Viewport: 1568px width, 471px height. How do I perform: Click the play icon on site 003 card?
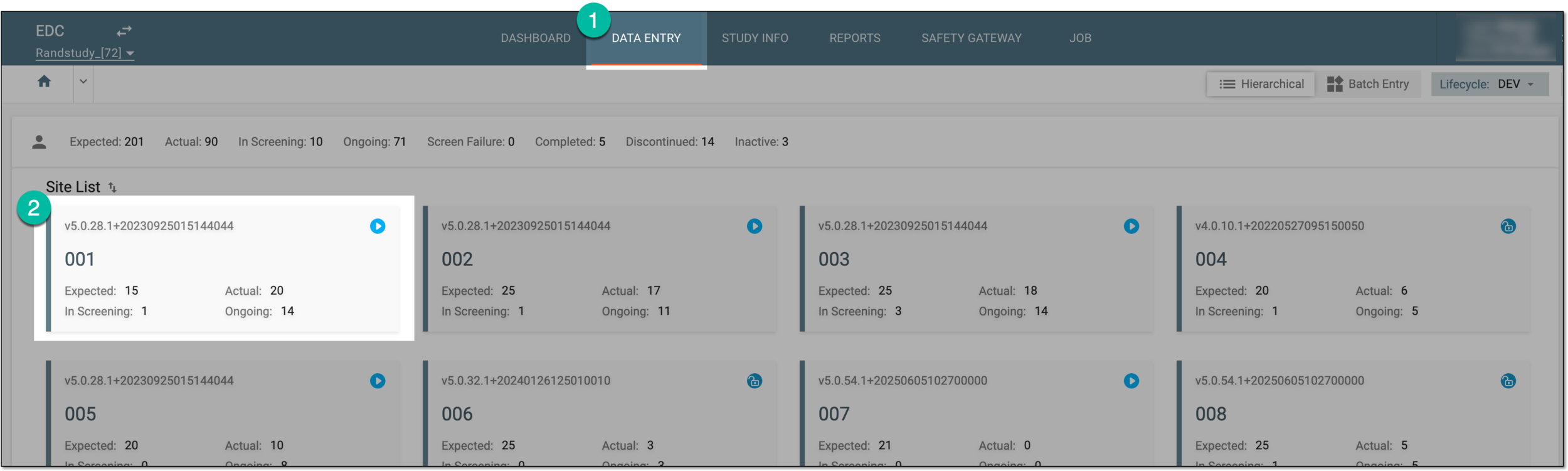[1131, 226]
